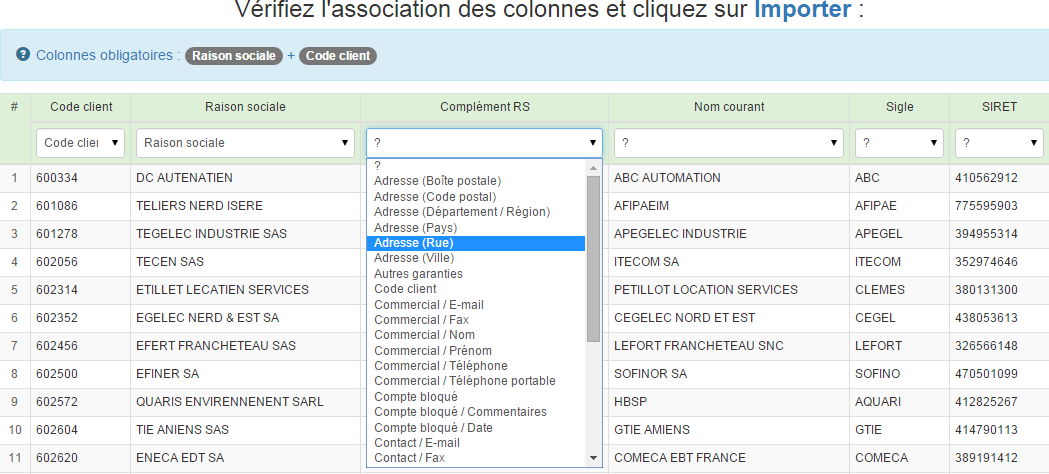Pick 'Contact / Fax' list entry
The height and width of the screenshot is (474, 1049).
pyautogui.click(x=409, y=458)
